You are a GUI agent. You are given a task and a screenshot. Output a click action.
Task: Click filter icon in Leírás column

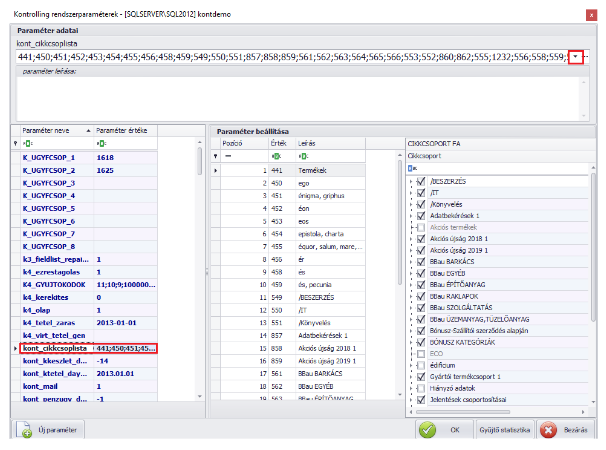click(304, 157)
